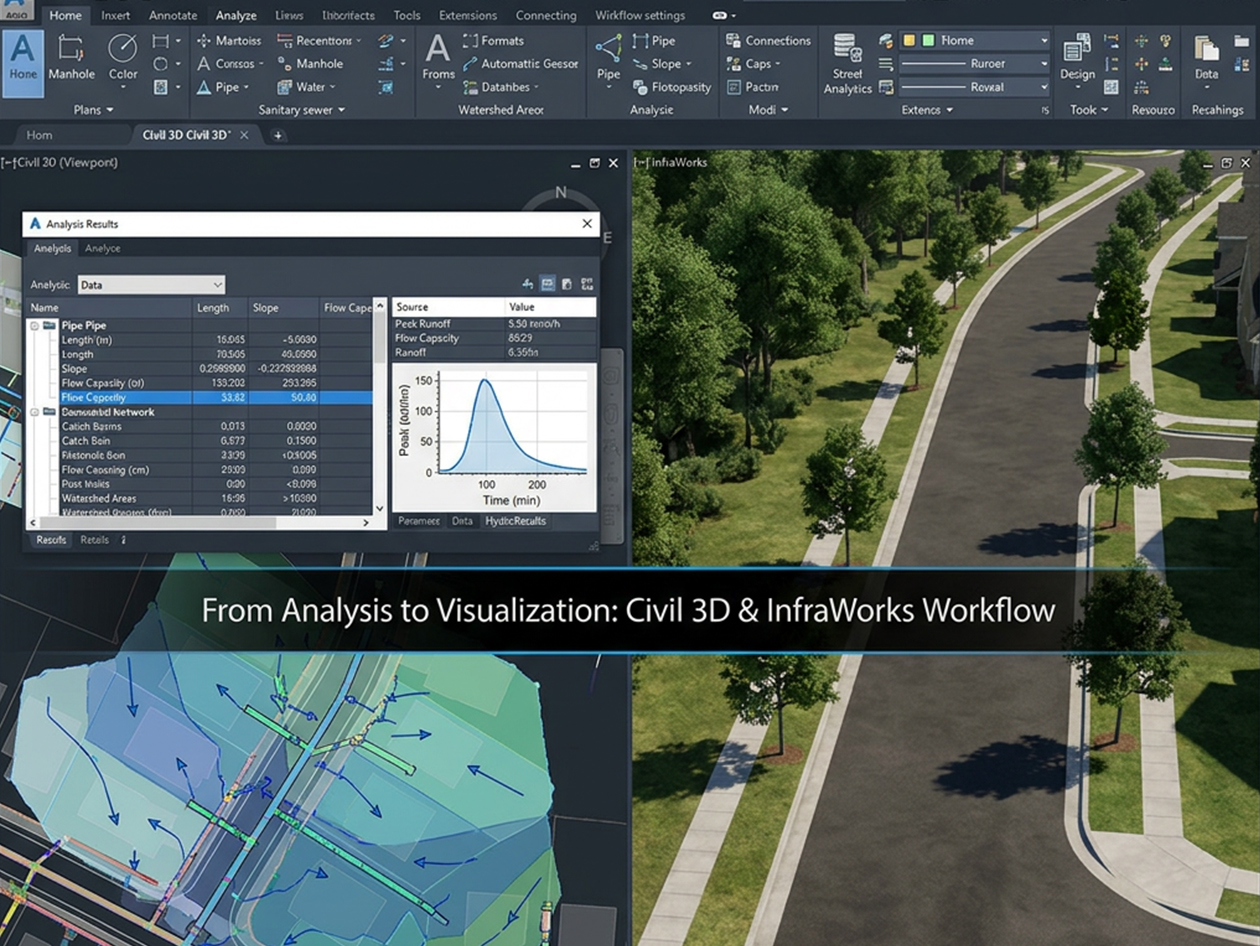The width and height of the screenshot is (1260, 946).
Task: Collapse the Pipe Pipe tree node
Action: coord(35,326)
